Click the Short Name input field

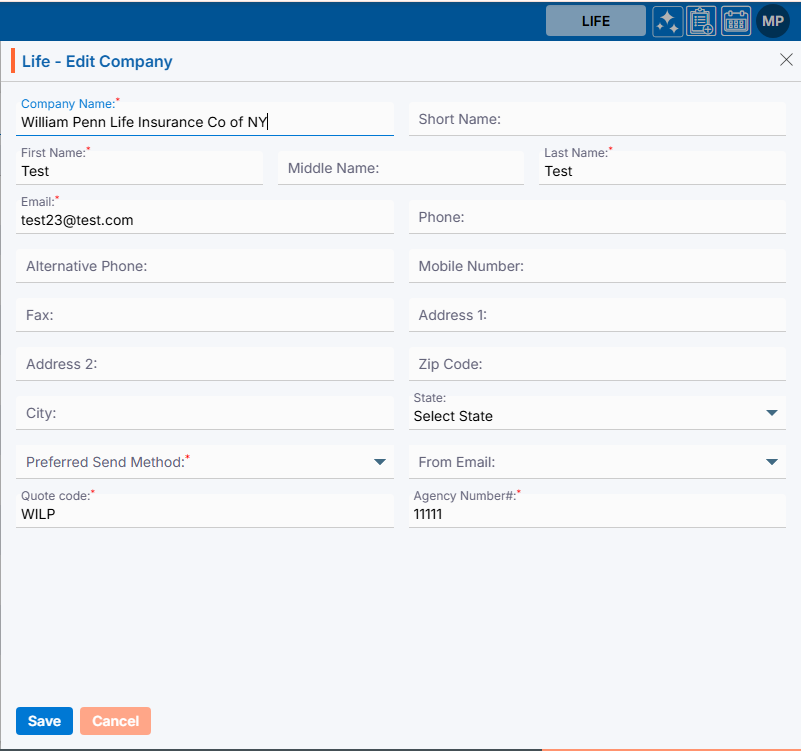point(597,119)
